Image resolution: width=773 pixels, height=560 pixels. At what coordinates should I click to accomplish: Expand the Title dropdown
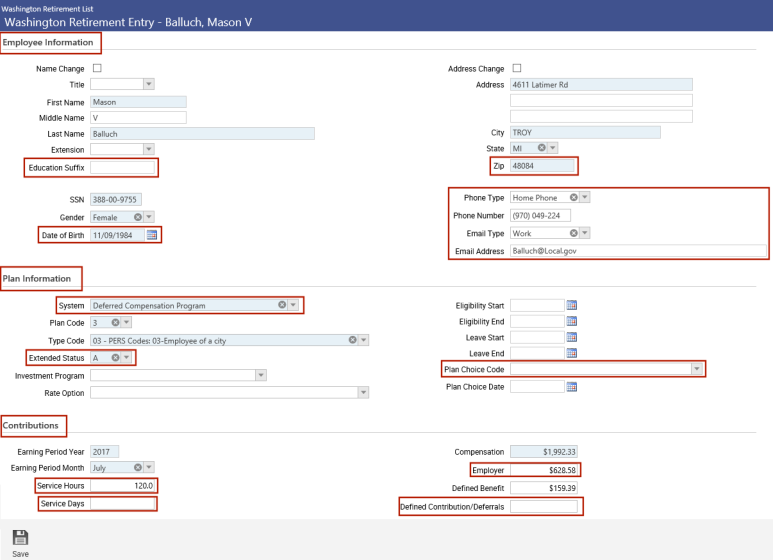click(148, 85)
